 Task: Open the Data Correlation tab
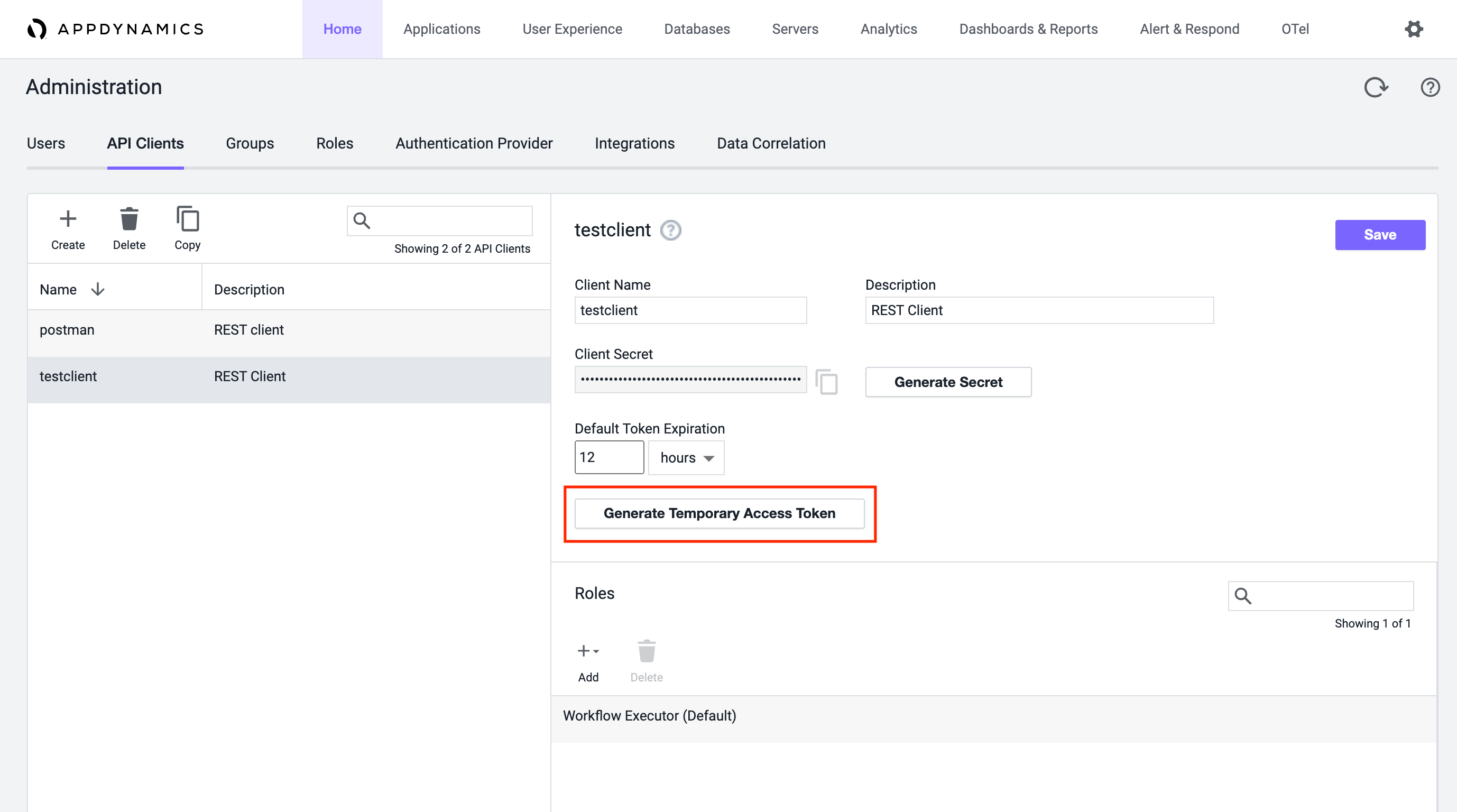click(x=771, y=144)
